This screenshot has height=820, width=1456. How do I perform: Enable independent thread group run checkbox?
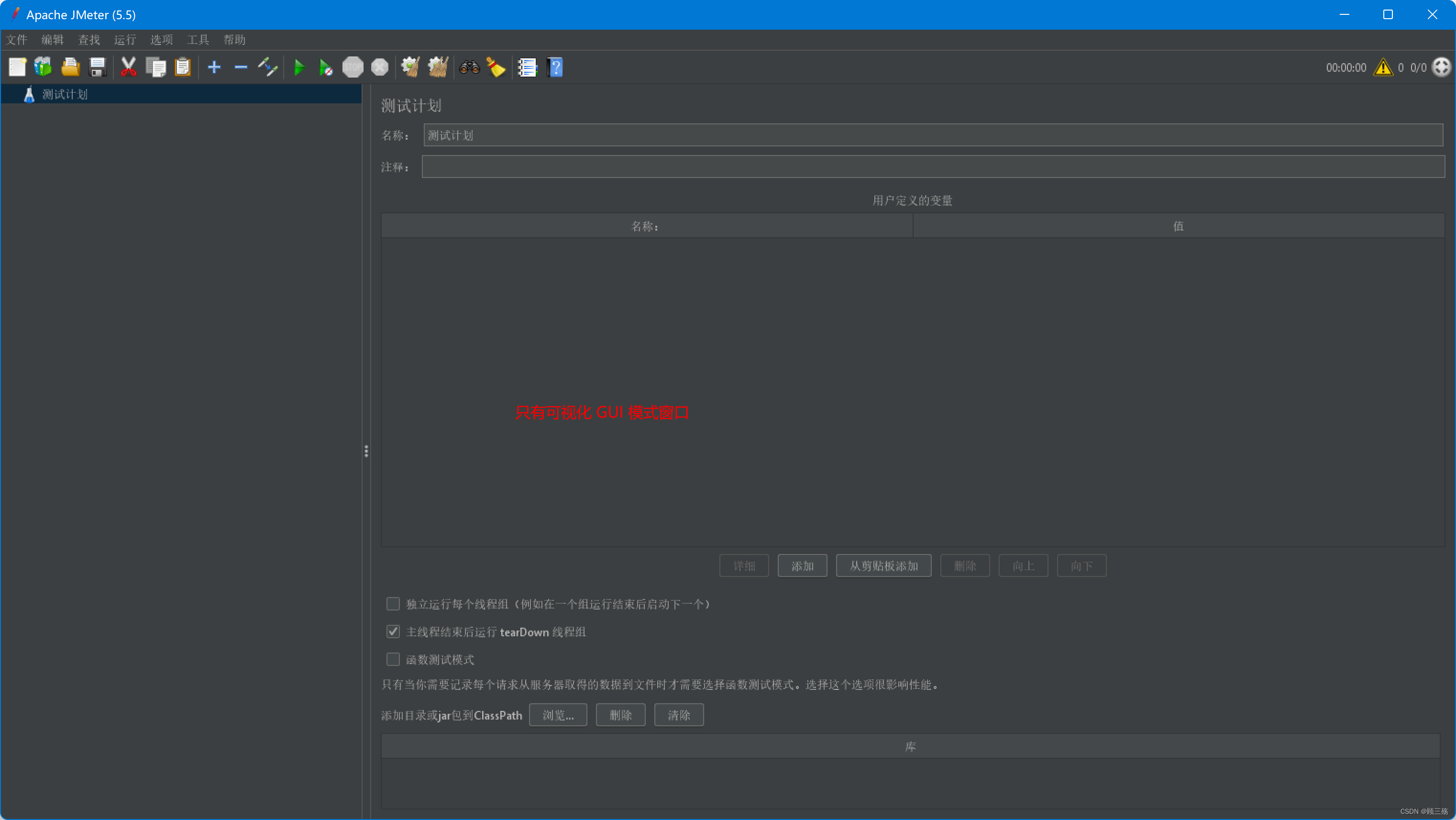tap(393, 604)
